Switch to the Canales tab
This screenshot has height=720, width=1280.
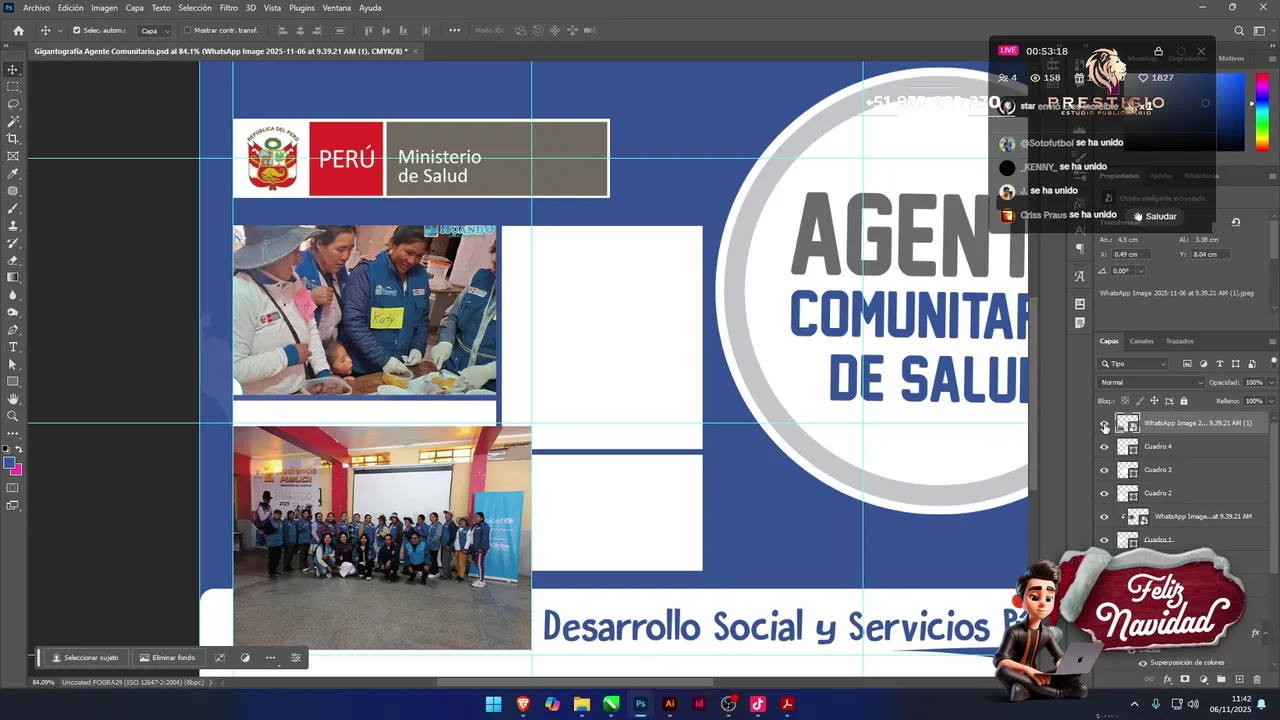coord(1141,341)
